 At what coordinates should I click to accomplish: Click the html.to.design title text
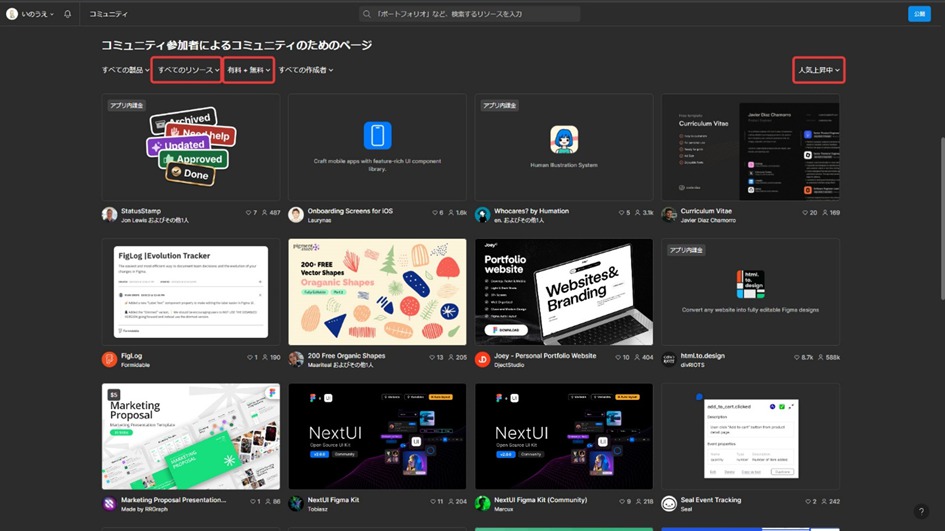tap(703, 356)
